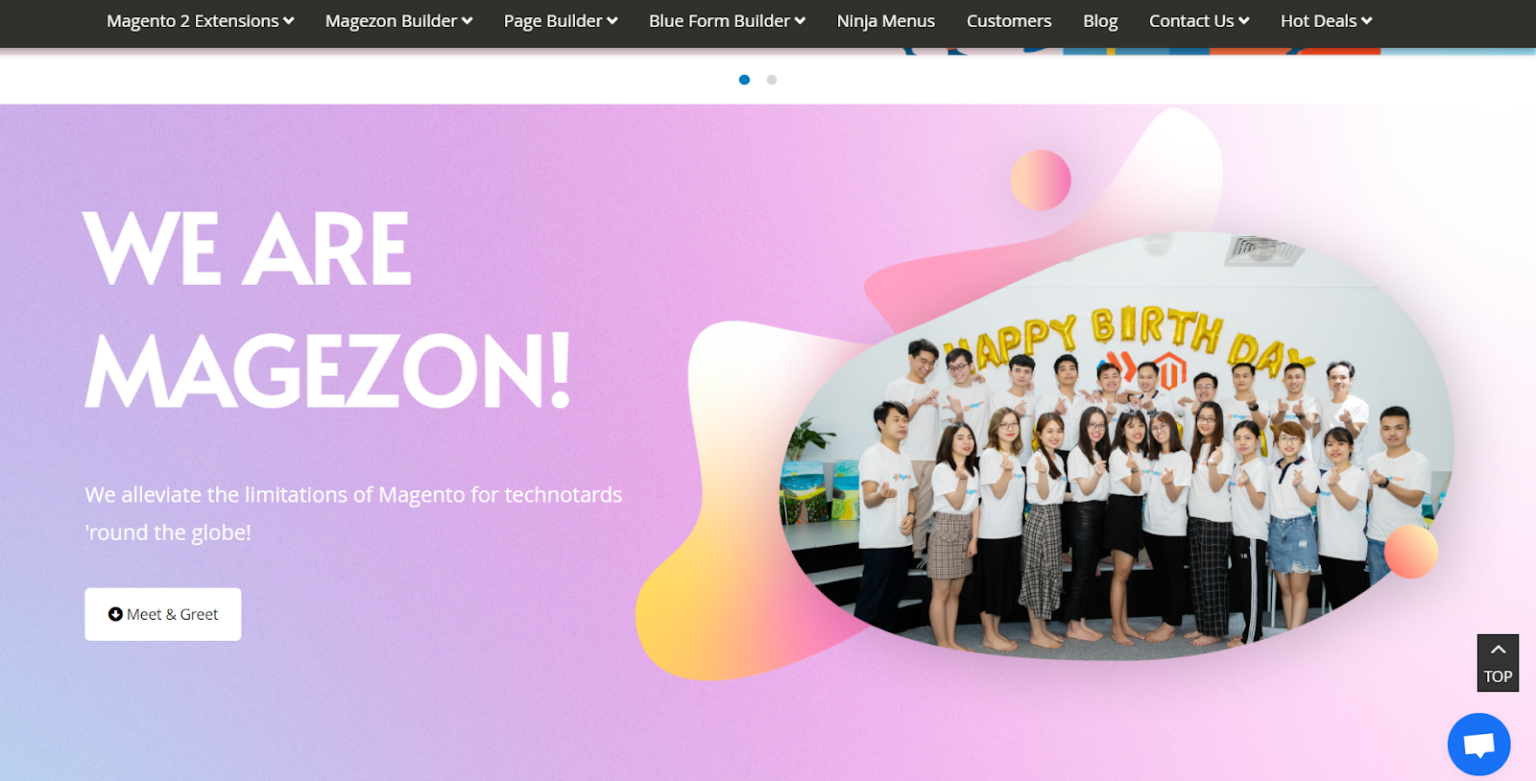Select the active first carousel dot
This screenshot has height=781, width=1536.
click(x=745, y=79)
